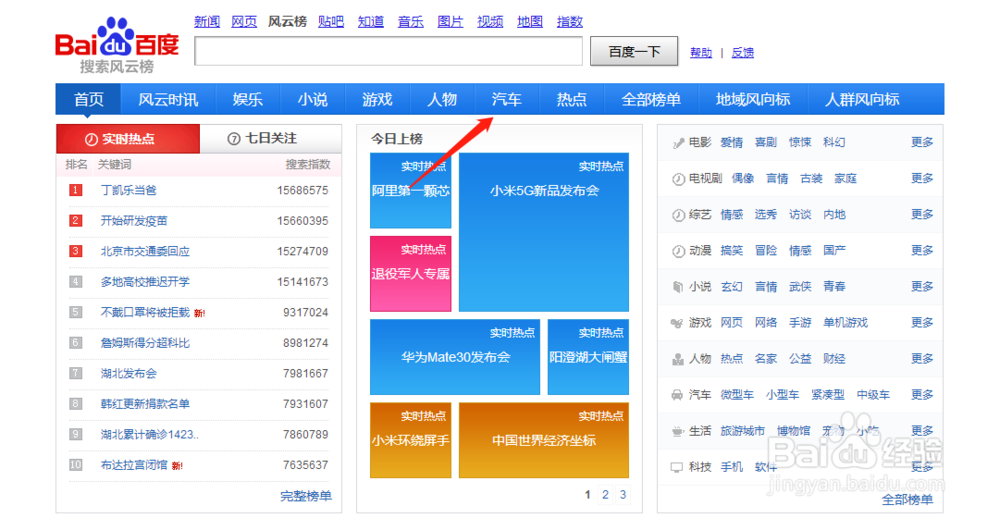This screenshot has width=1000, height=518.
Task: Go to page 3 of 今日上榜
Action: (623, 494)
